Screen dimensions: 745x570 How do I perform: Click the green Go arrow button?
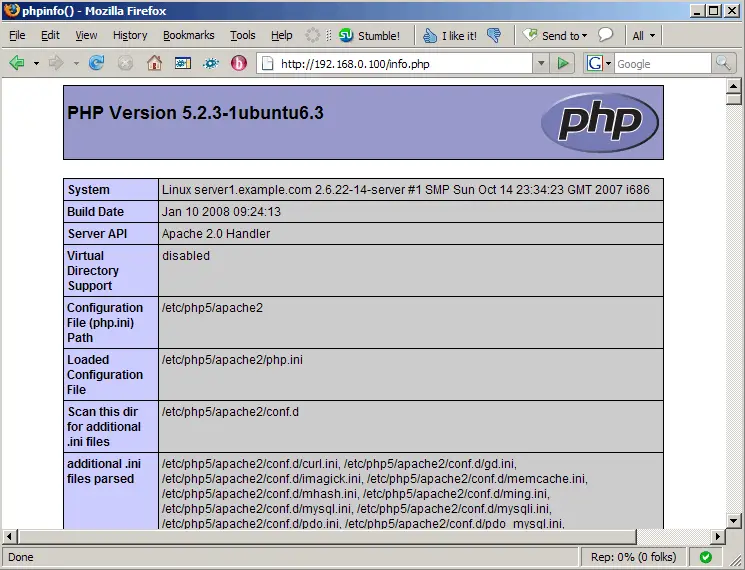click(x=563, y=63)
